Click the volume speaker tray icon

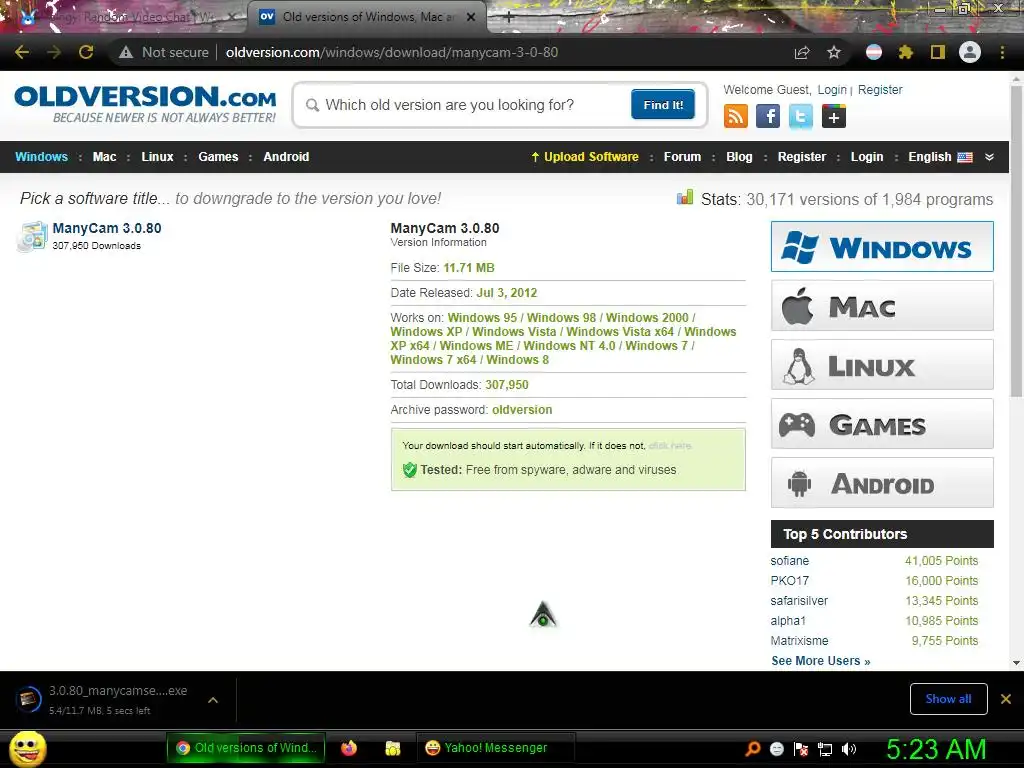coord(849,749)
